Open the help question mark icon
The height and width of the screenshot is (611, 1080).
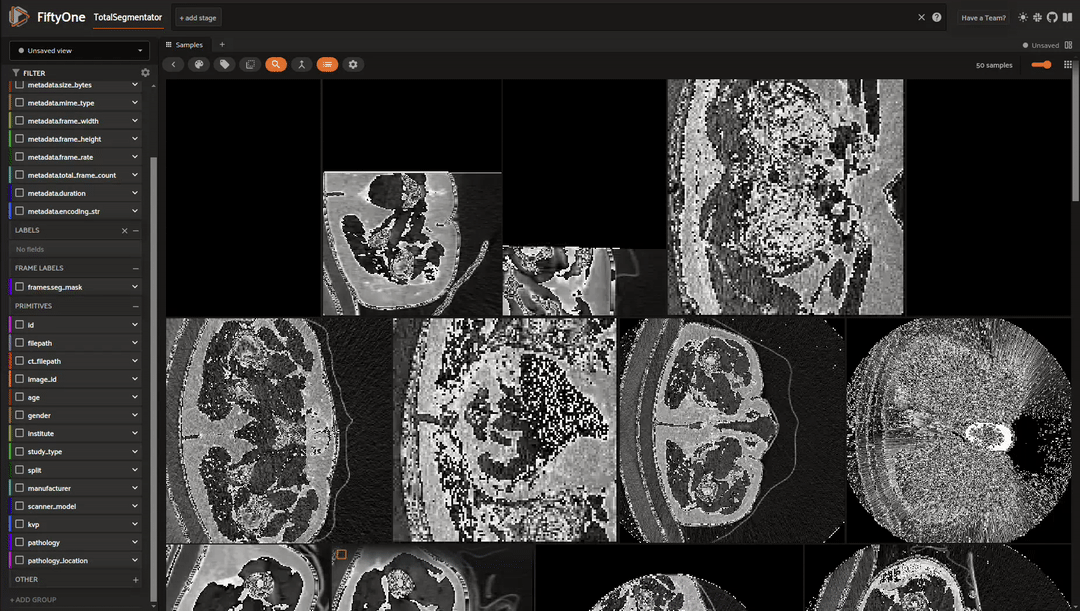click(937, 17)
